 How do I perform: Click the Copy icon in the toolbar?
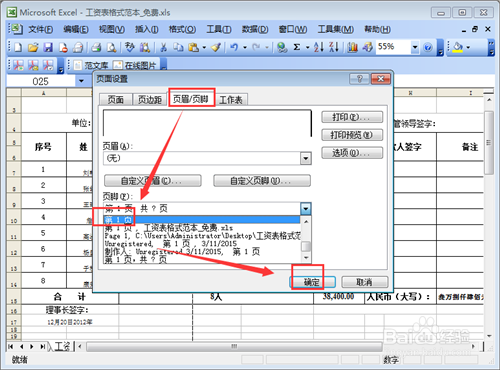(x=178, y=48)
